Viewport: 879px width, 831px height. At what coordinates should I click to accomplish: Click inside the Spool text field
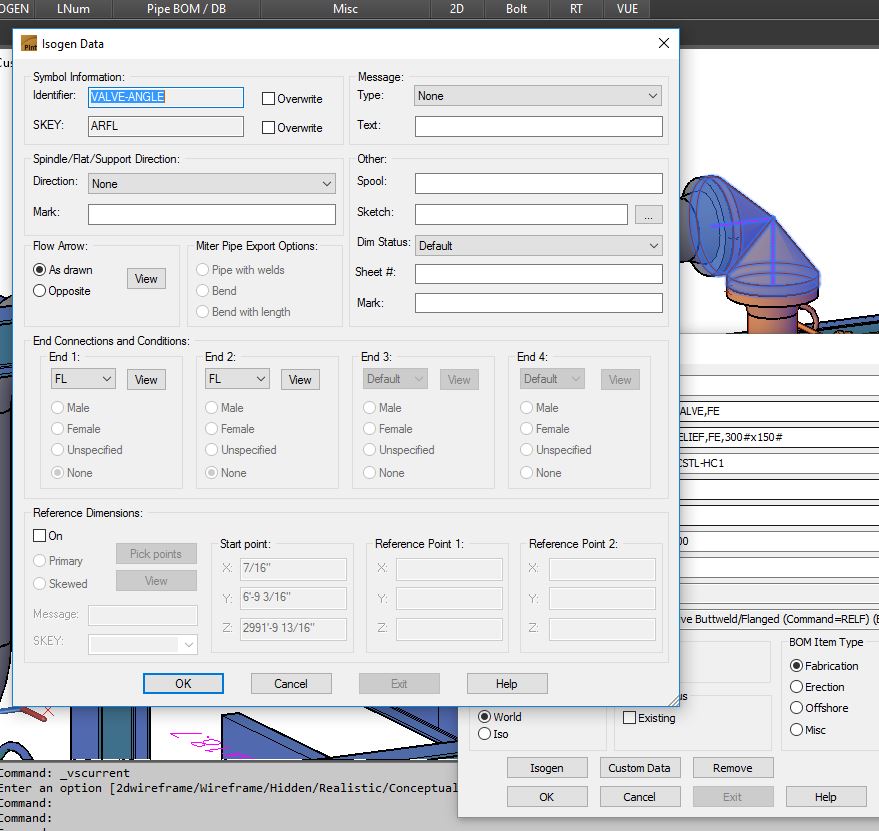pos(539,182)
